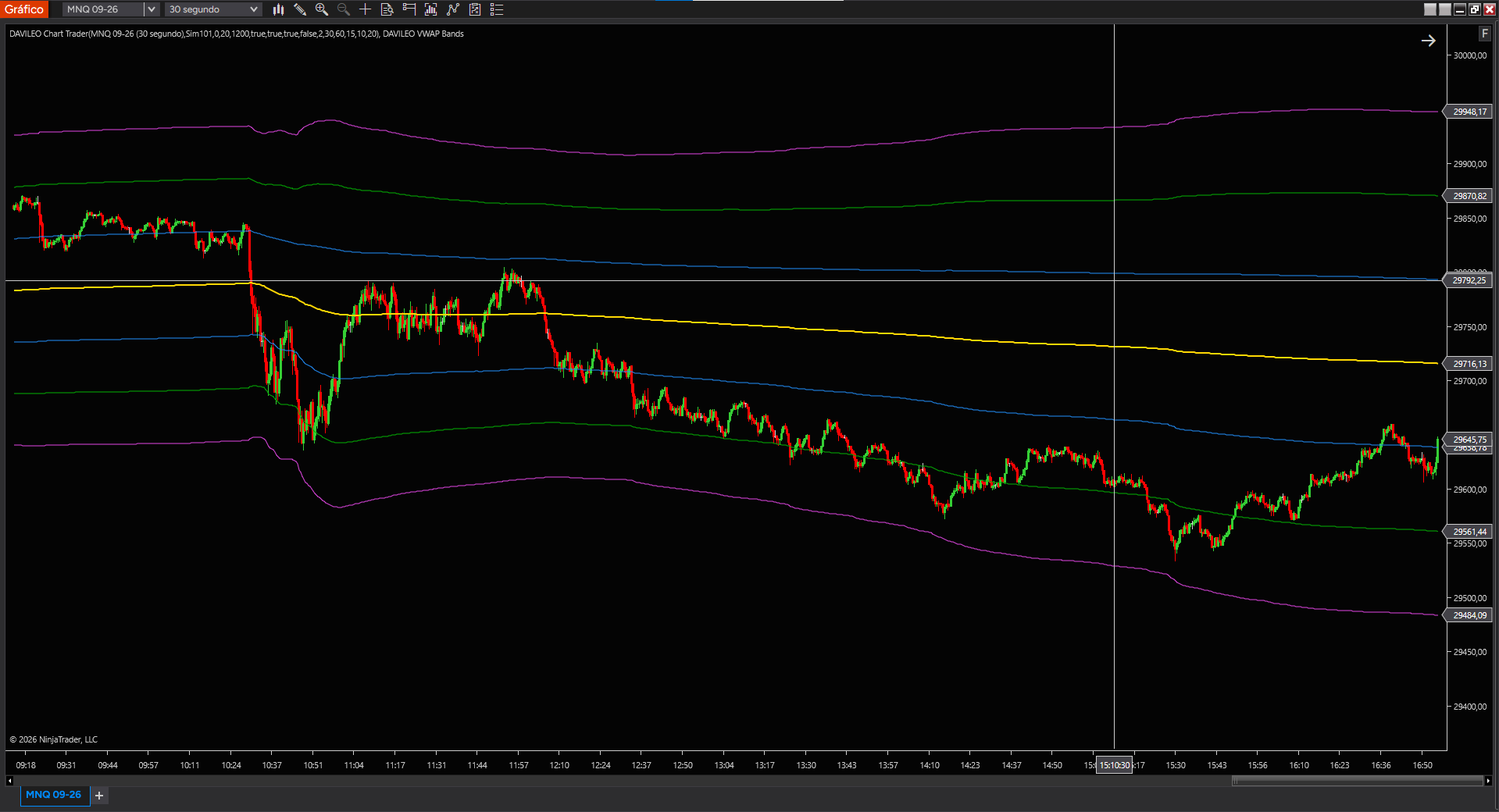This screenshot has height=812, width=1499.
Task: Show the Data Box icon
Action: point(387,9)
